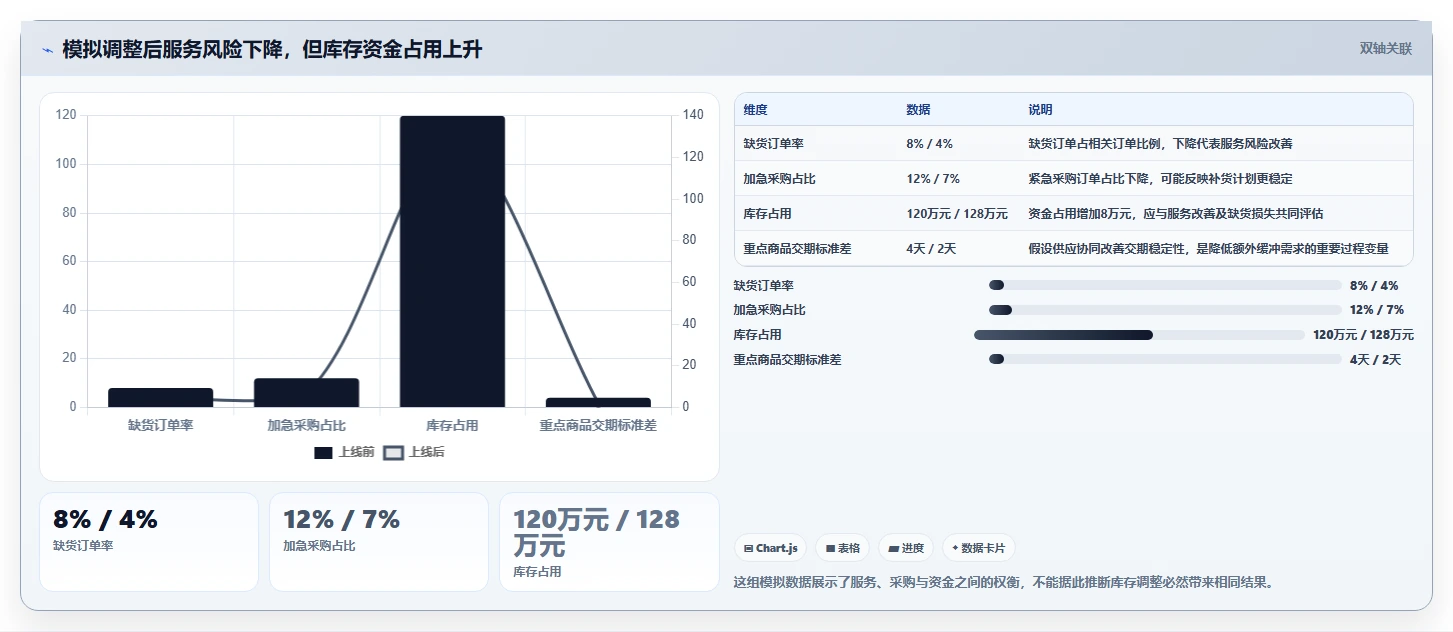Toggle the 上线后 legend entry
1453x632 pixels.
(x=415, y=452)
